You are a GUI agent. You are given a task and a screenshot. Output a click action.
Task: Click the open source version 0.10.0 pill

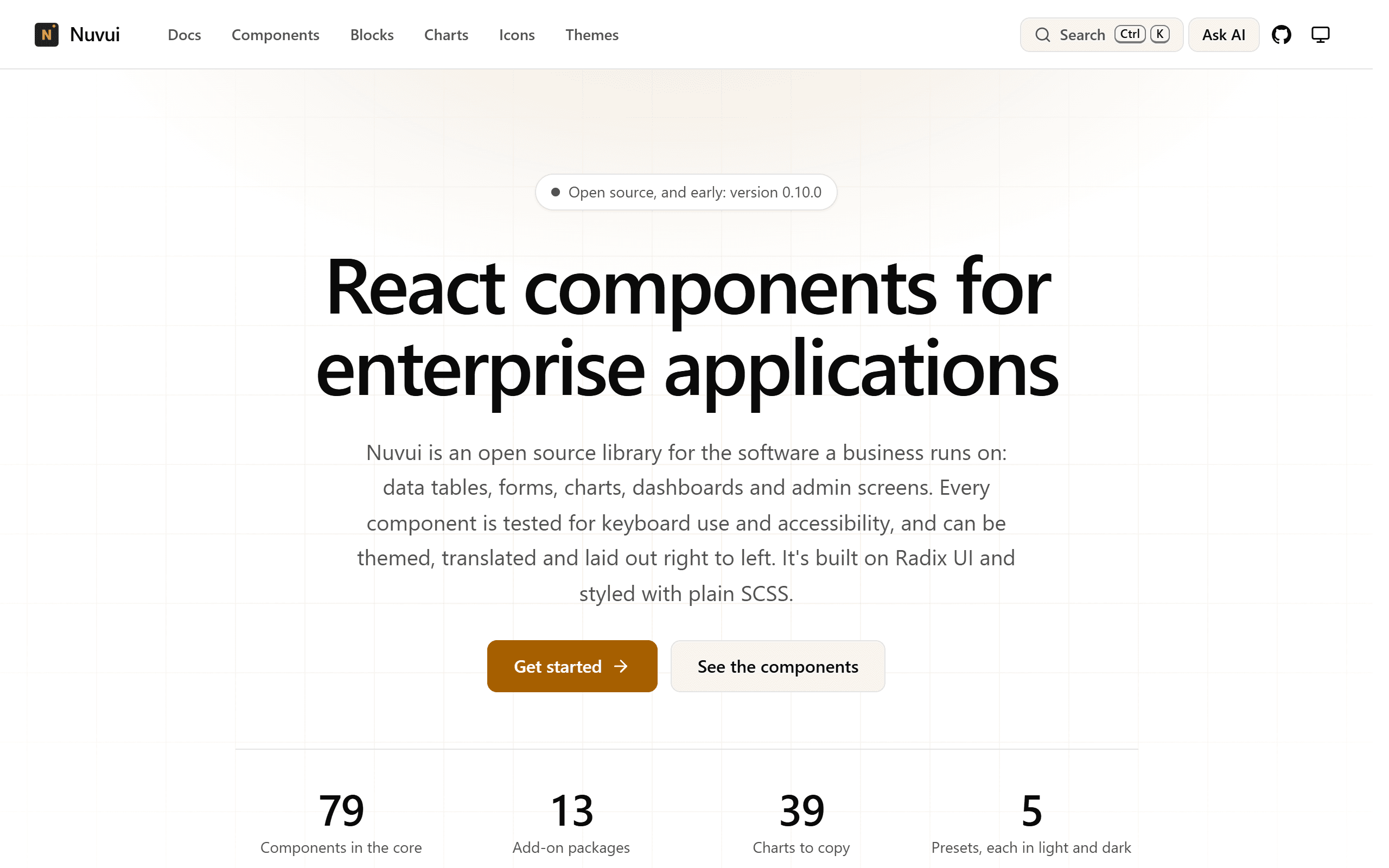[x=686, y=192]
